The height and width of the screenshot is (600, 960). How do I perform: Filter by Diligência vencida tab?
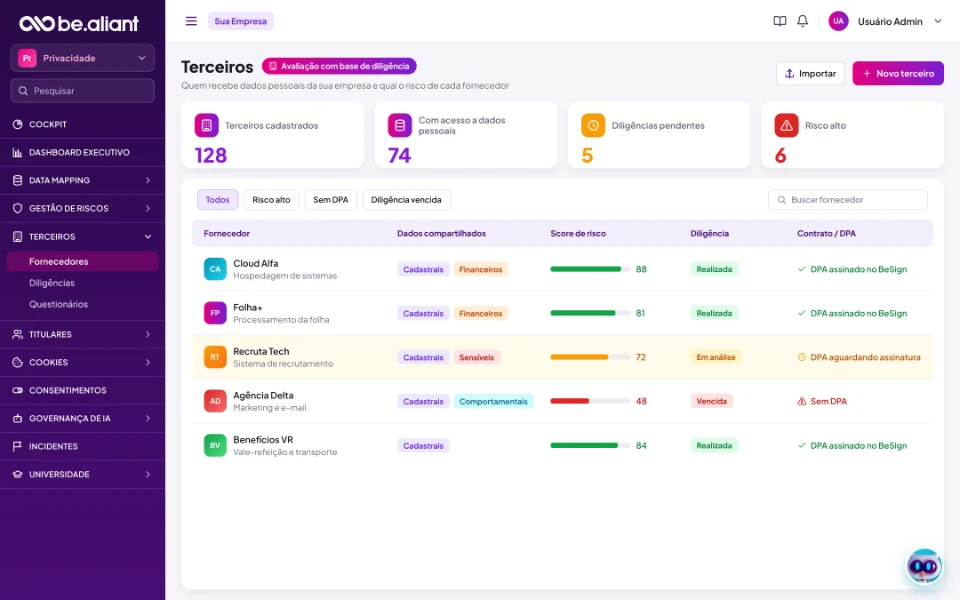tap(406, 200)
